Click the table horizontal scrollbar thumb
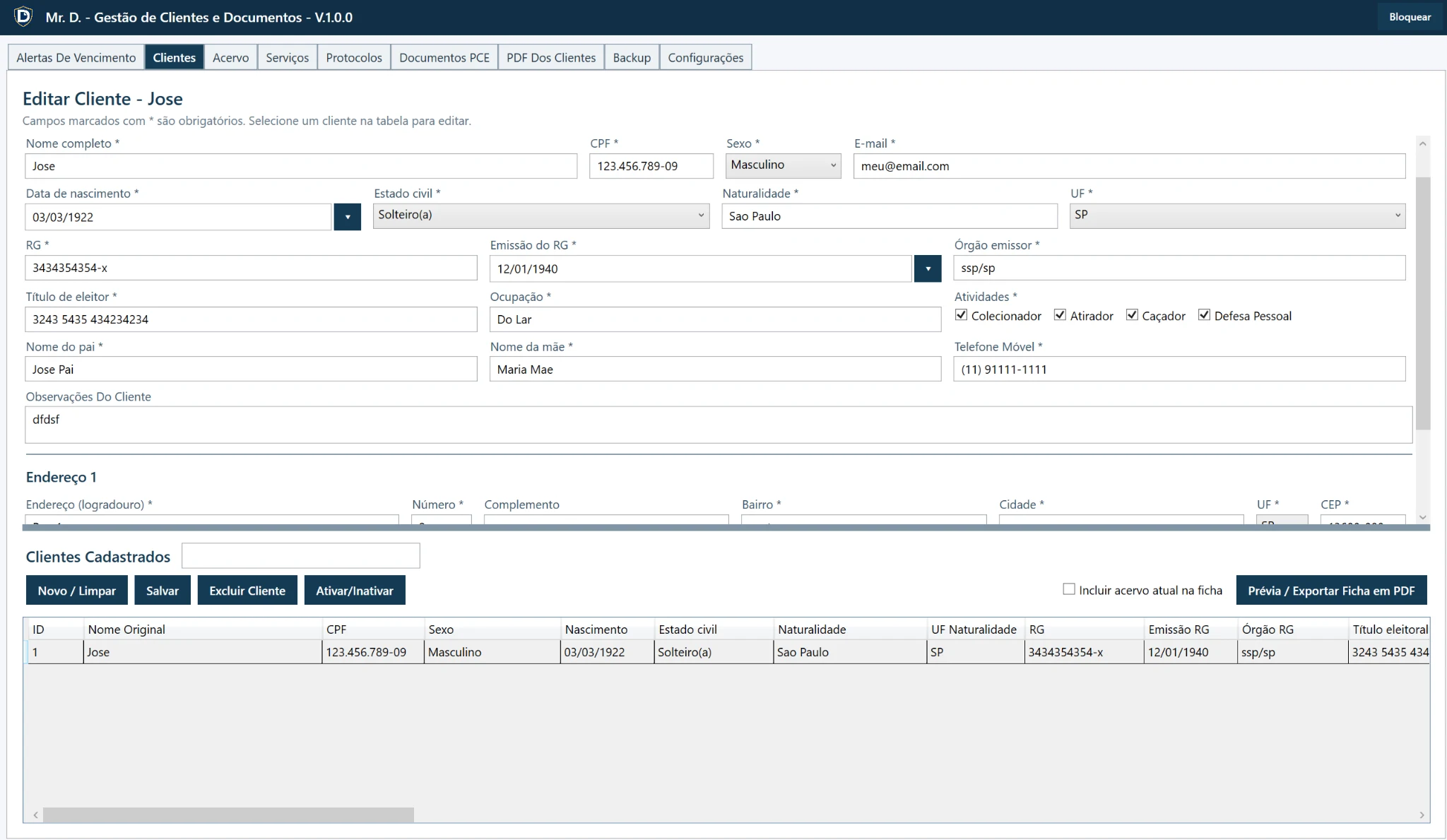This screenshot has height=840, width=1447. pos(228,815)
